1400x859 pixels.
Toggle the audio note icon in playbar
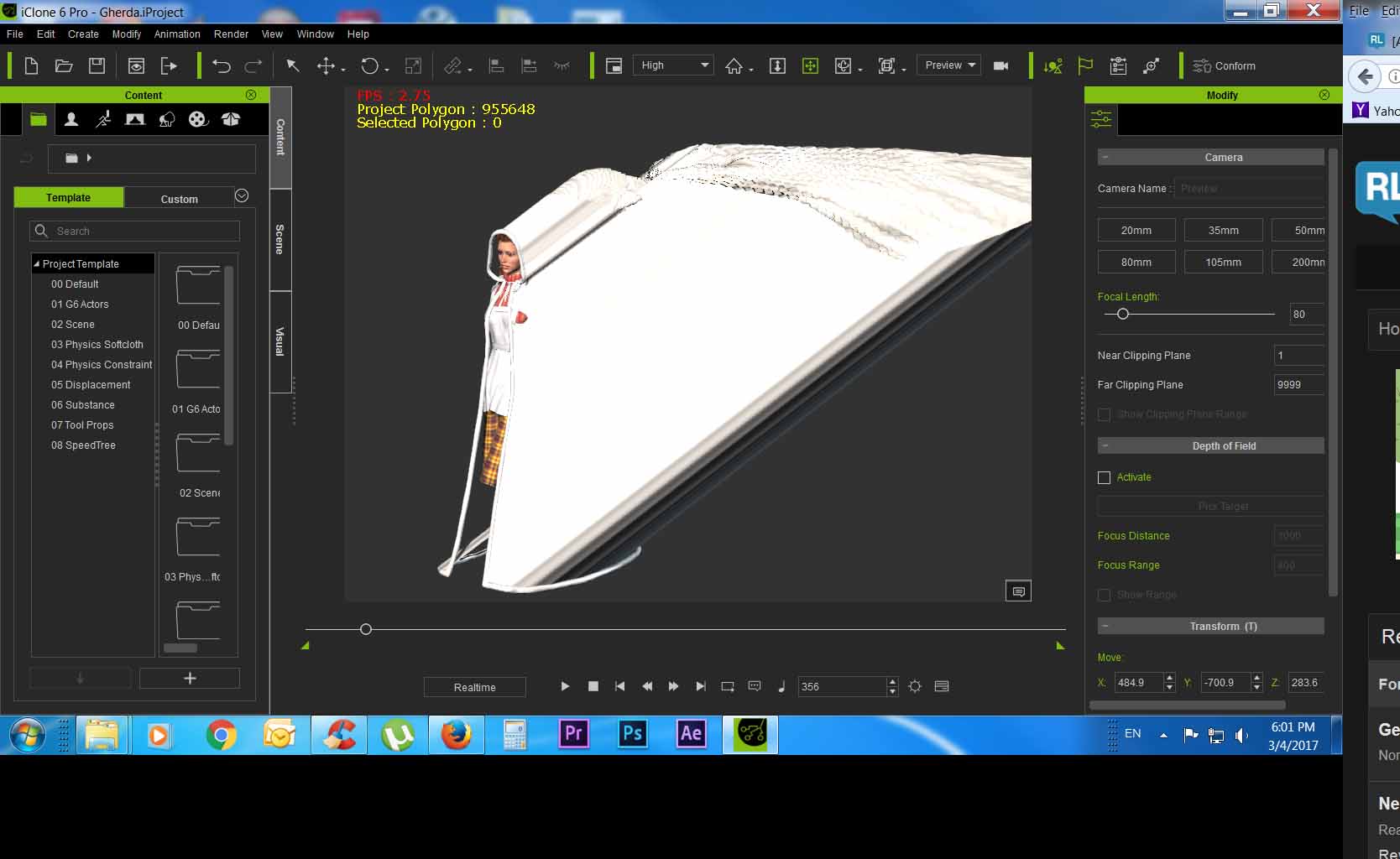tap(781, 686)
